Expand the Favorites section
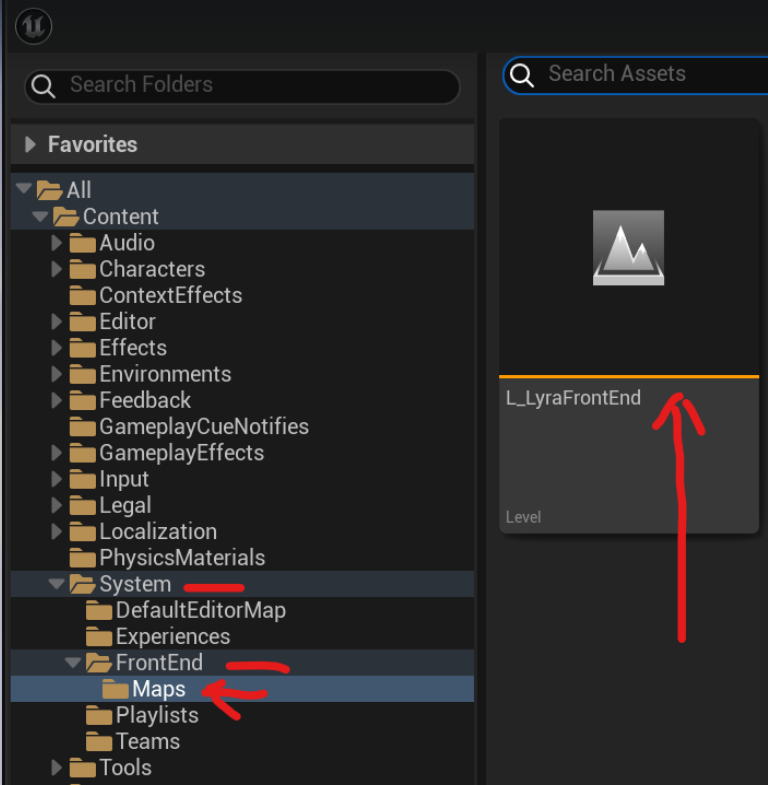The height and width of the screenshot is (785, 768). pyautogui.click(x=31, y=144)
